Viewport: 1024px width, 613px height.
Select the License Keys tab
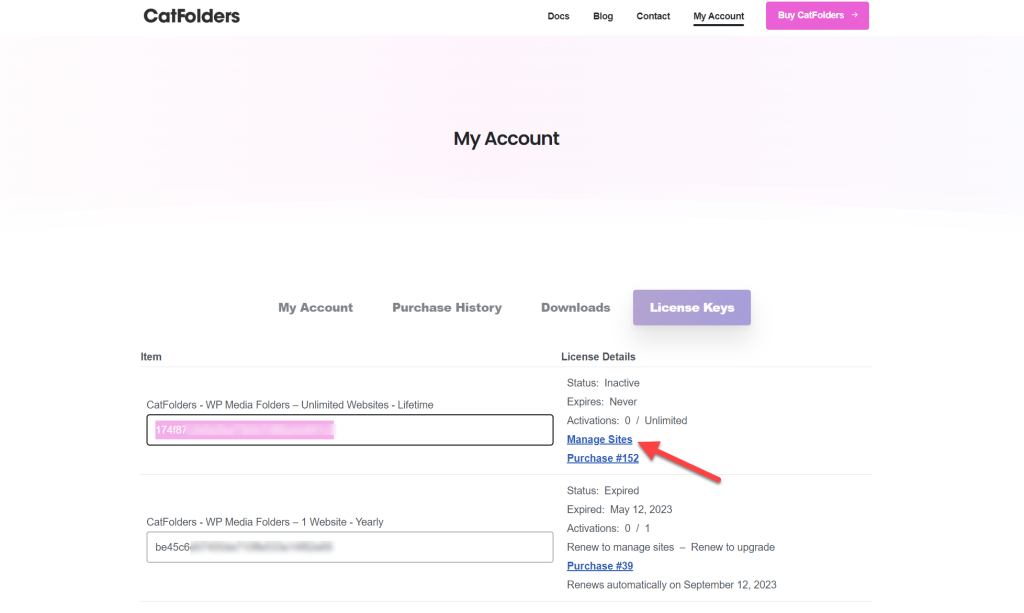[692, 307]
